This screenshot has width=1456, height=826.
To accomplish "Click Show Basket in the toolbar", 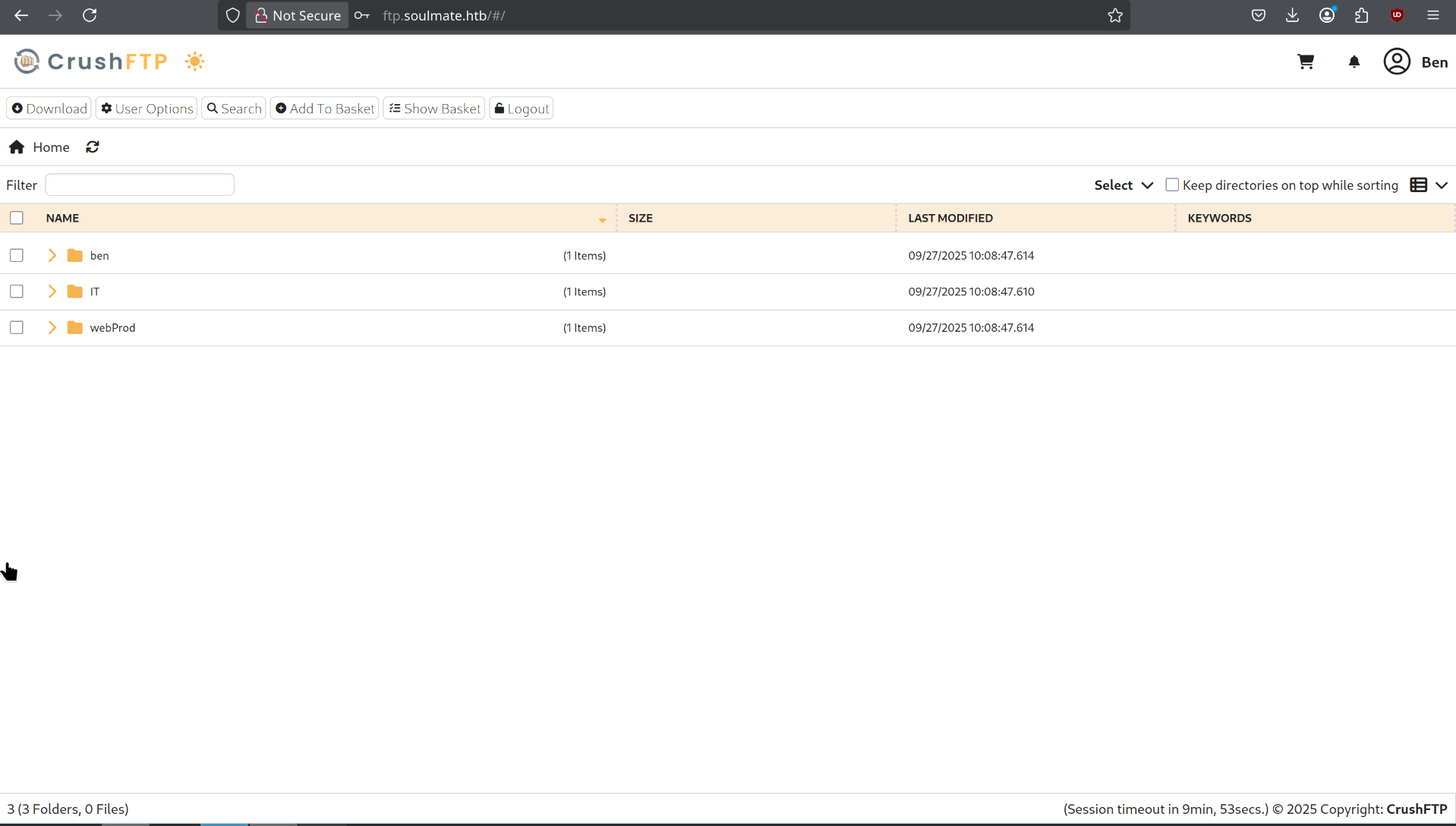I will 434,109.
